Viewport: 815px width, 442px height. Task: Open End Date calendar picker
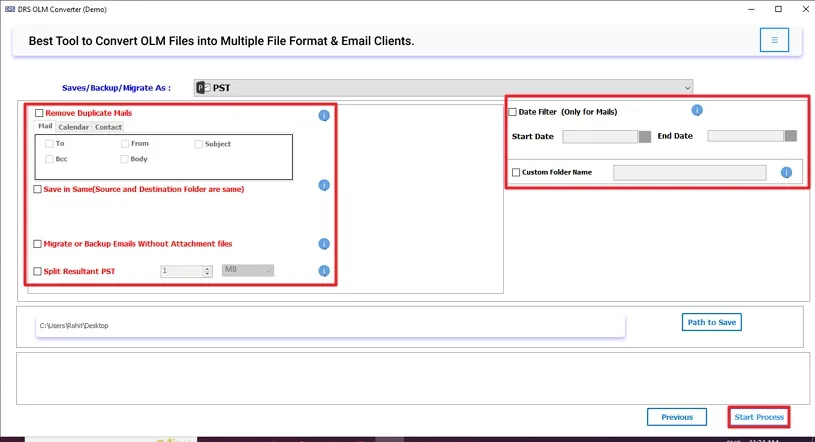(791, 136)
